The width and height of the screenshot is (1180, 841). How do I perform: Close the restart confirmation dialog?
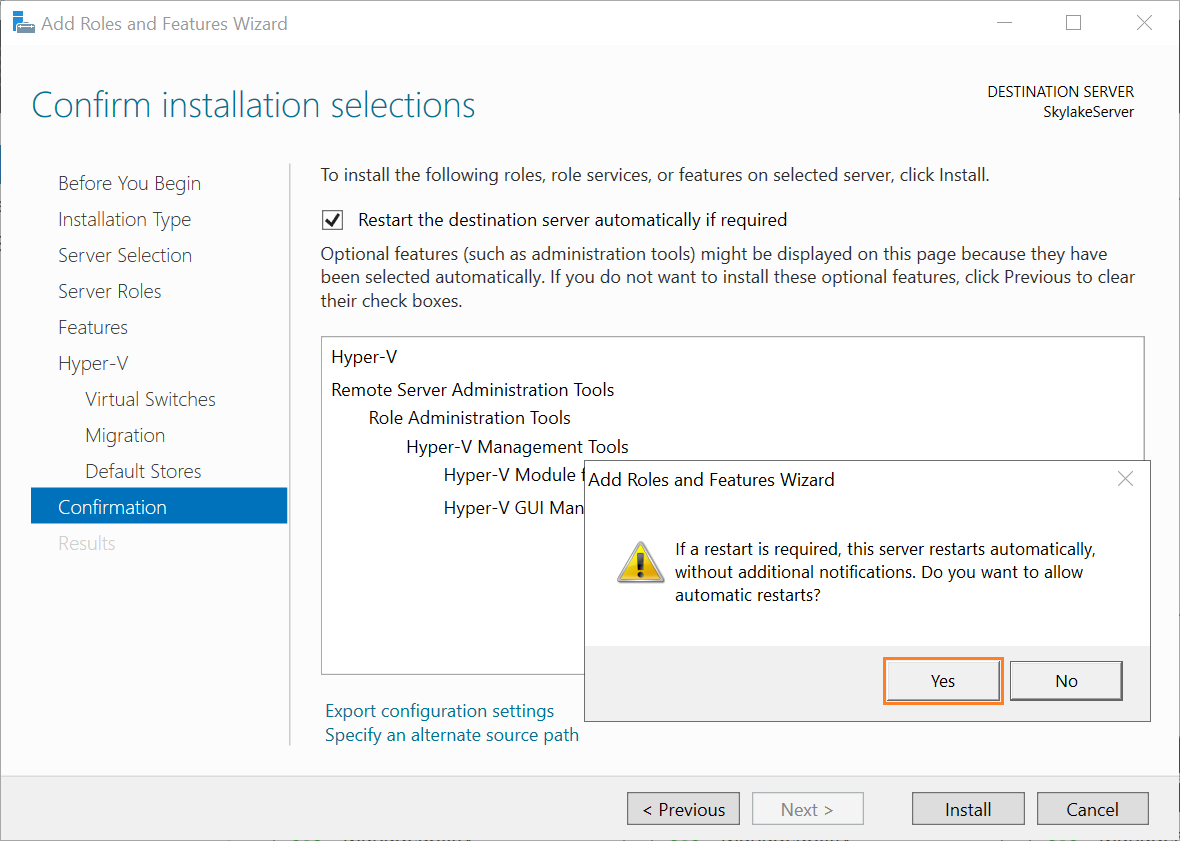coord(1125,479)
